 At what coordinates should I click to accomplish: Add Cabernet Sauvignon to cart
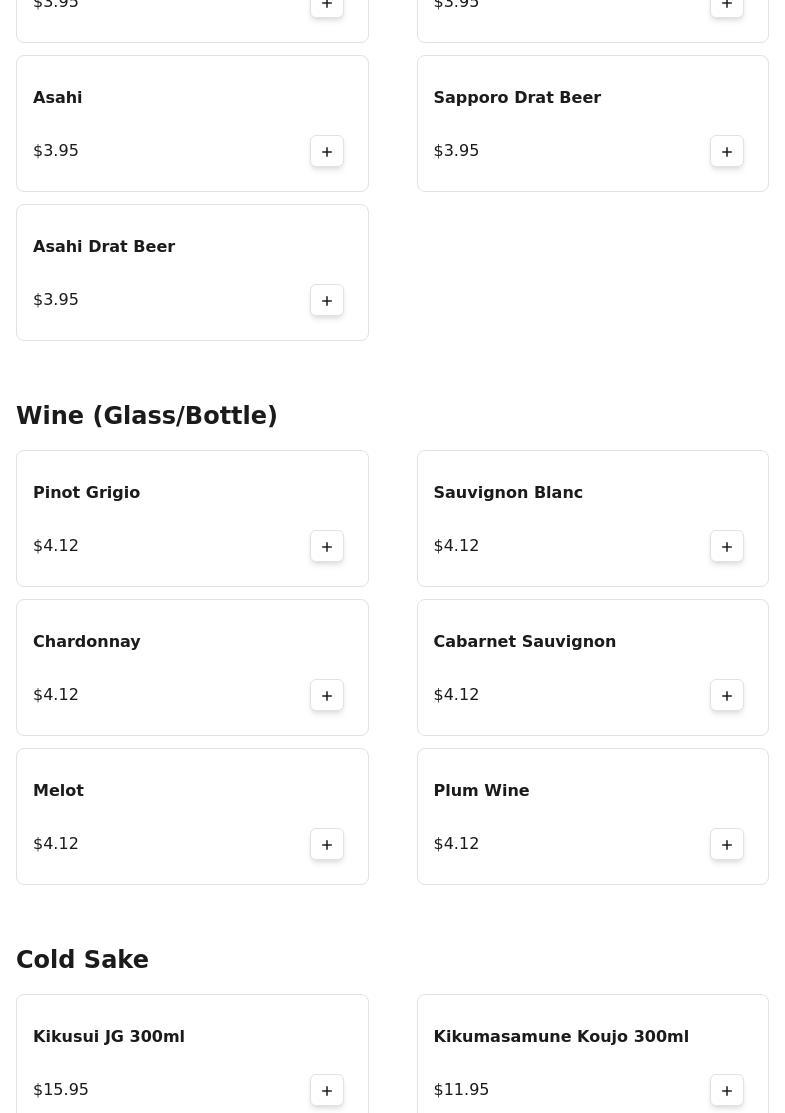point(727,695)
